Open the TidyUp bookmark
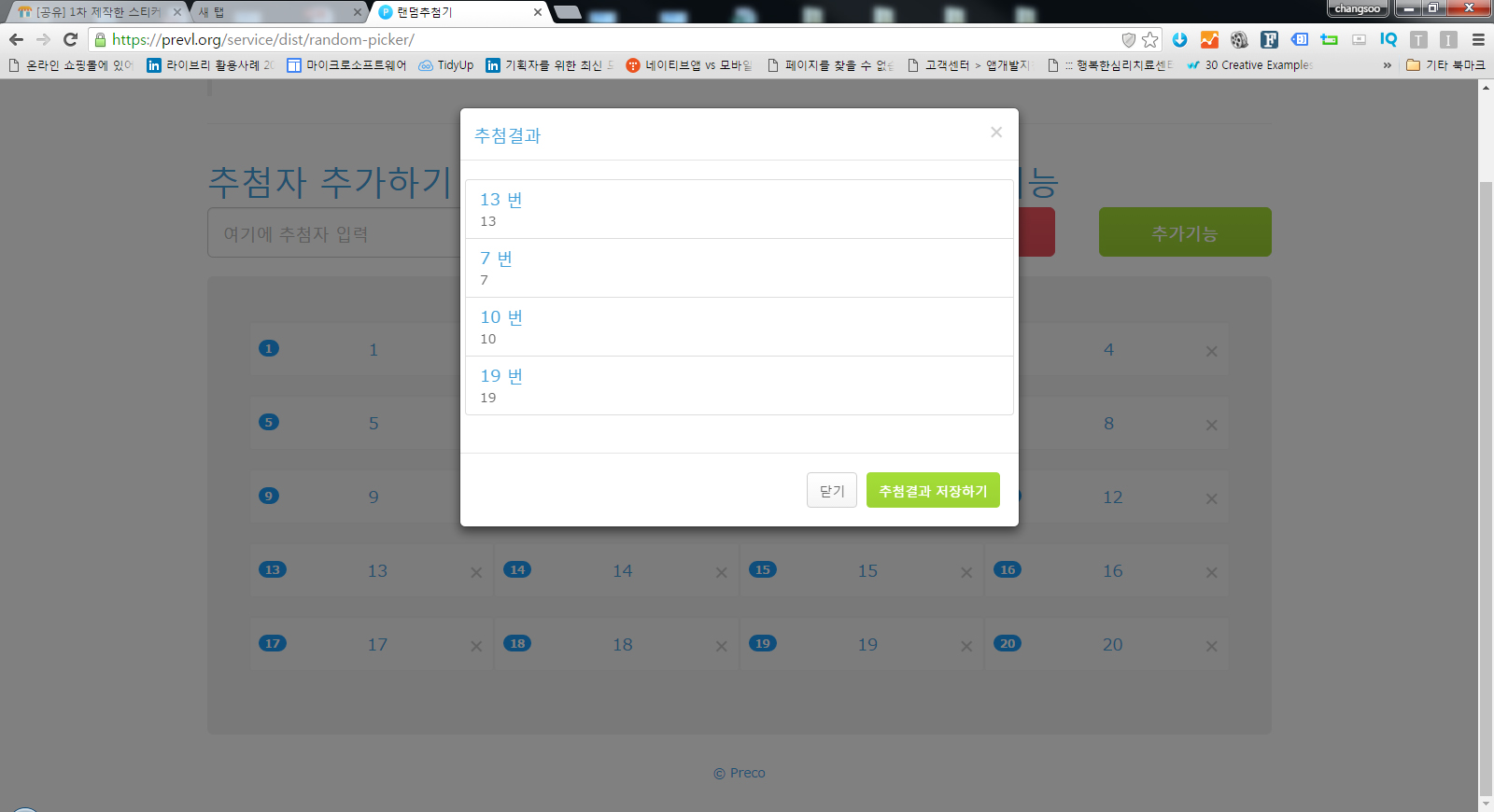The width and height of the screenshot is (1494, 812). [x=446, y=65]
